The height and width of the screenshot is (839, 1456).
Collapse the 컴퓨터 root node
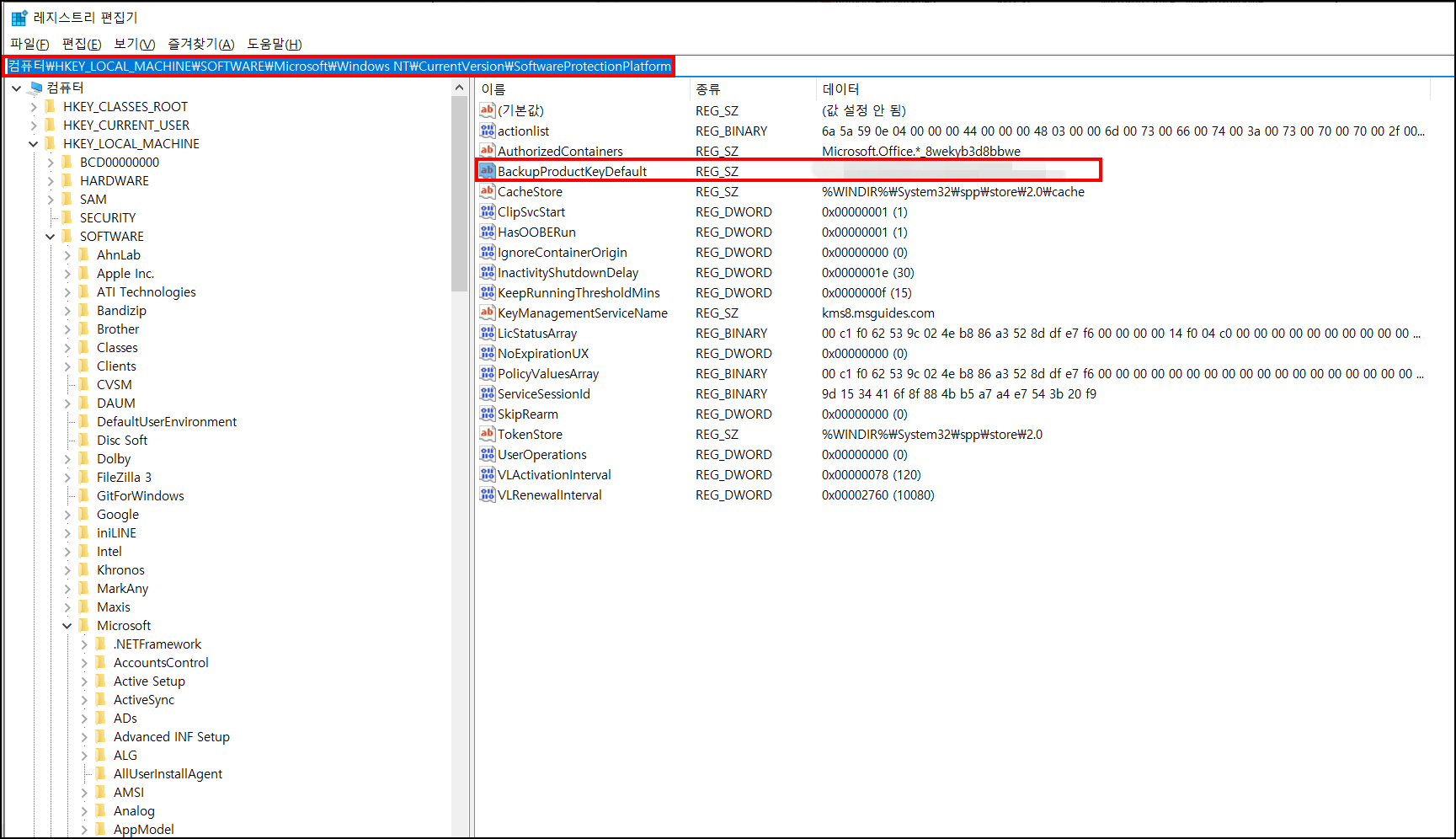(x=16, y=88)
